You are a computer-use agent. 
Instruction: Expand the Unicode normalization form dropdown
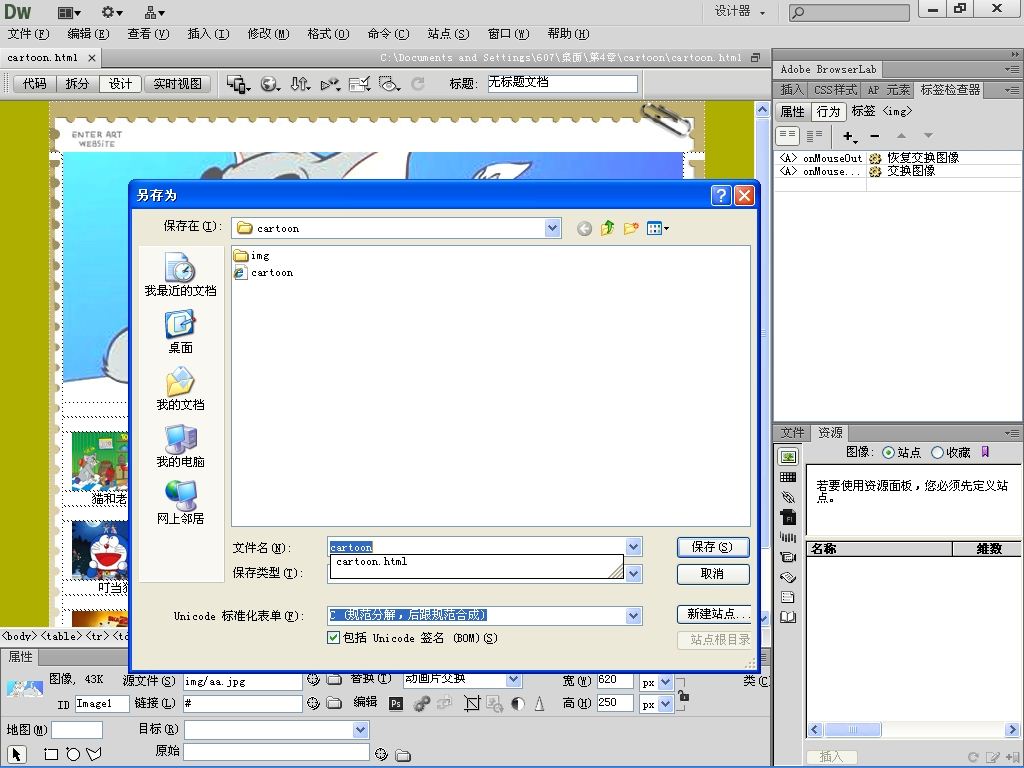[633, 616]
